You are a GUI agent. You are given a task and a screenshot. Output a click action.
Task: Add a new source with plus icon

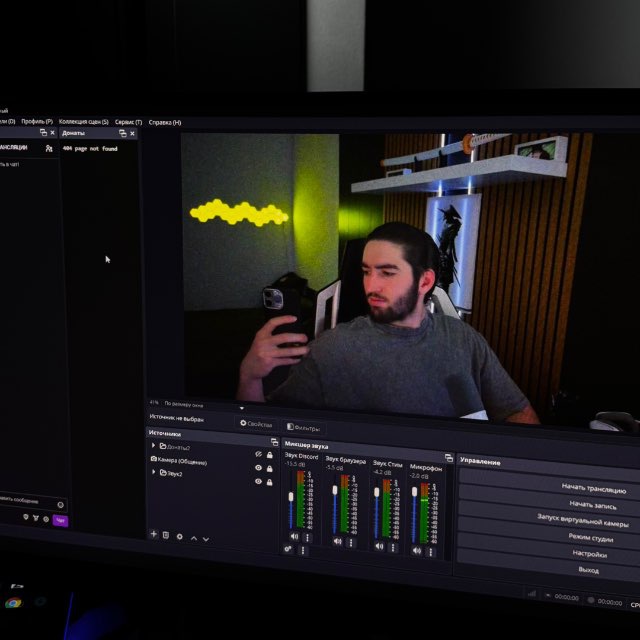153,534
